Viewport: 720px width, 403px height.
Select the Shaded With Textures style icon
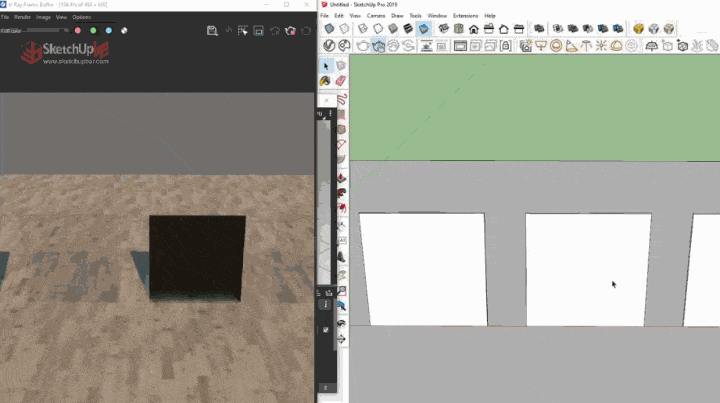coord(408,28)
